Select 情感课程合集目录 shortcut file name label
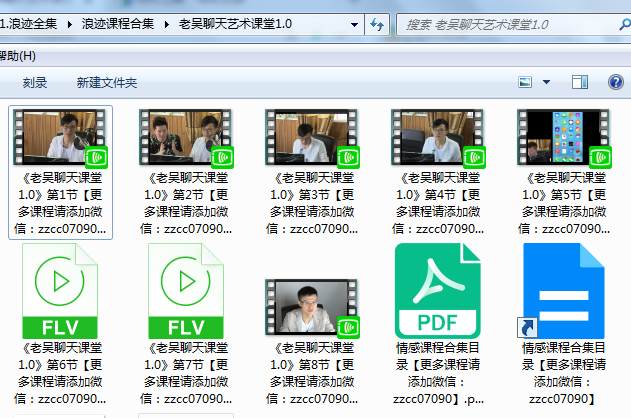 click(564, 373)
